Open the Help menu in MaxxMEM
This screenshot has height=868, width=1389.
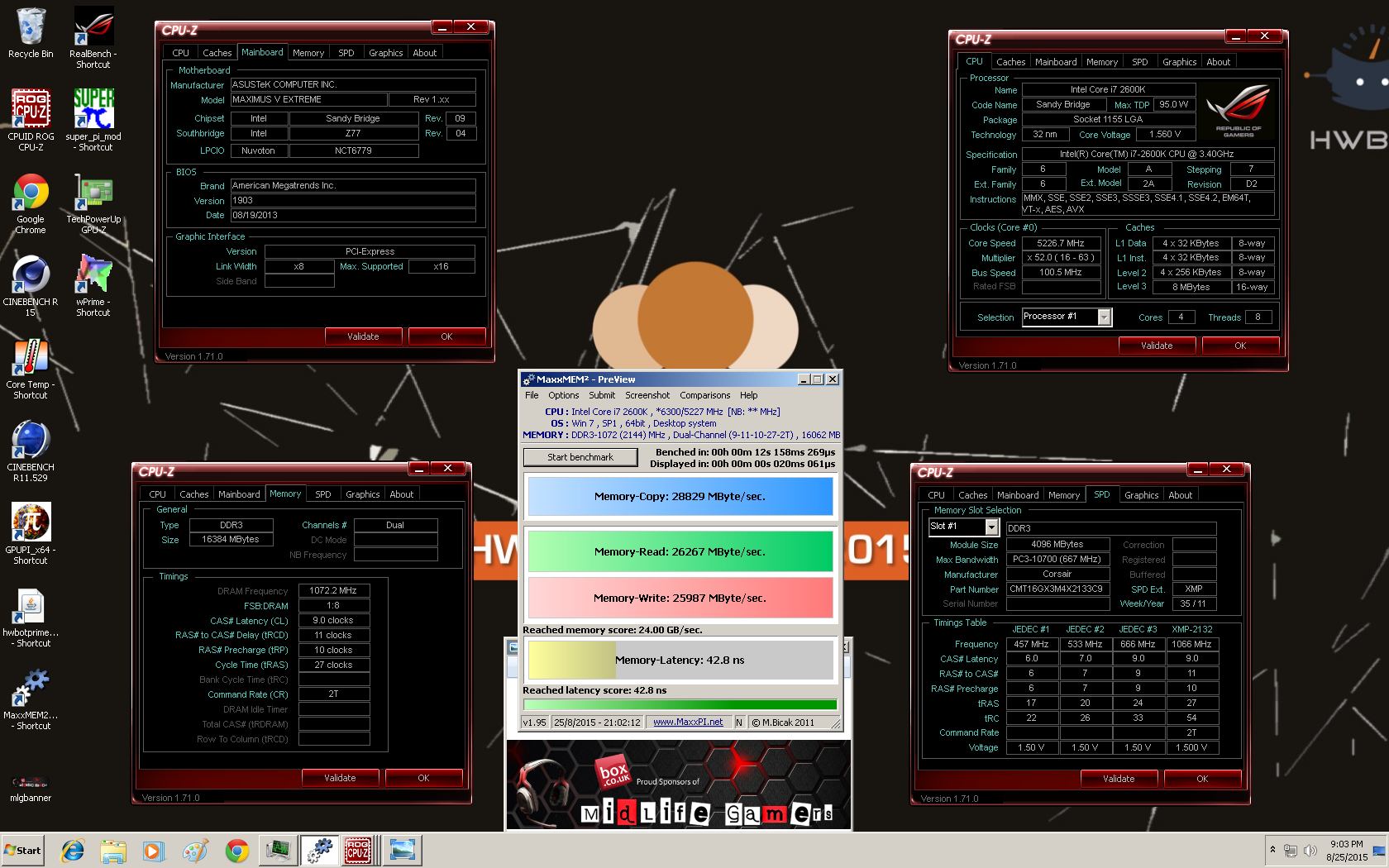pos(748,396)
